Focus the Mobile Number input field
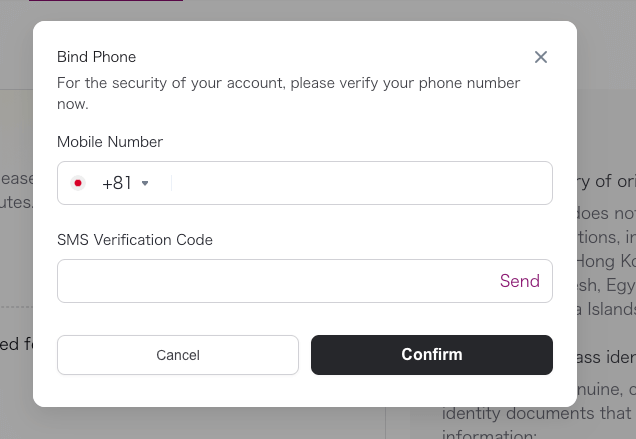Image resolution: width=636 pixels, height=439 pixels. tap(360, 183)
